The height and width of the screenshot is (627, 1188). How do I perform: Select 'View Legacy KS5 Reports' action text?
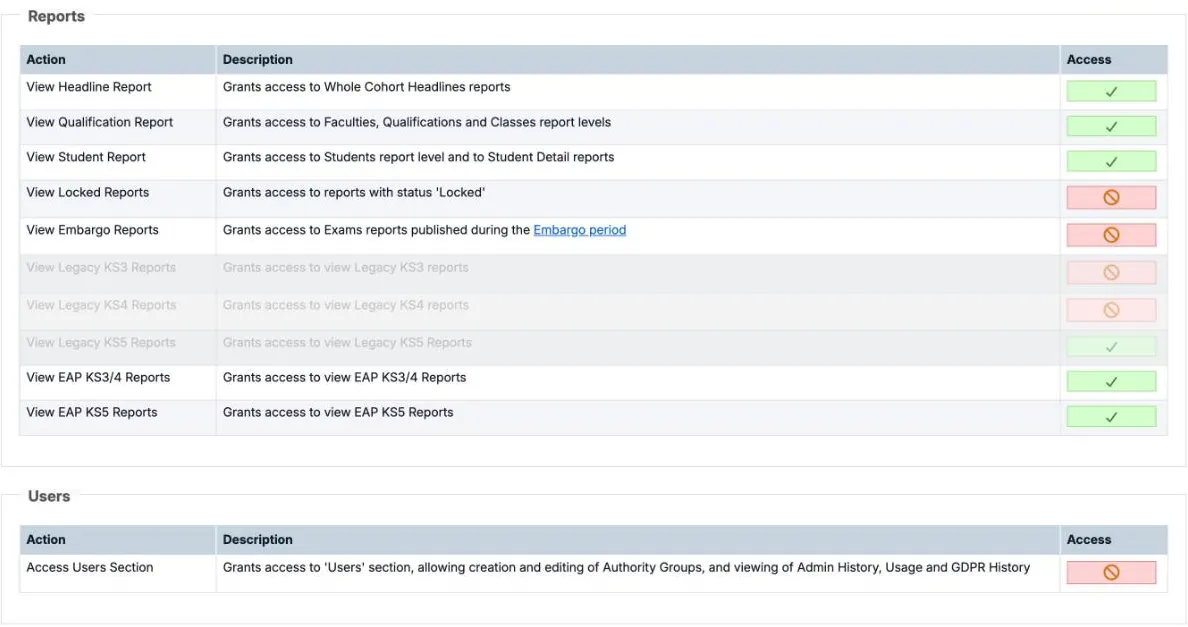coord(101,342)
